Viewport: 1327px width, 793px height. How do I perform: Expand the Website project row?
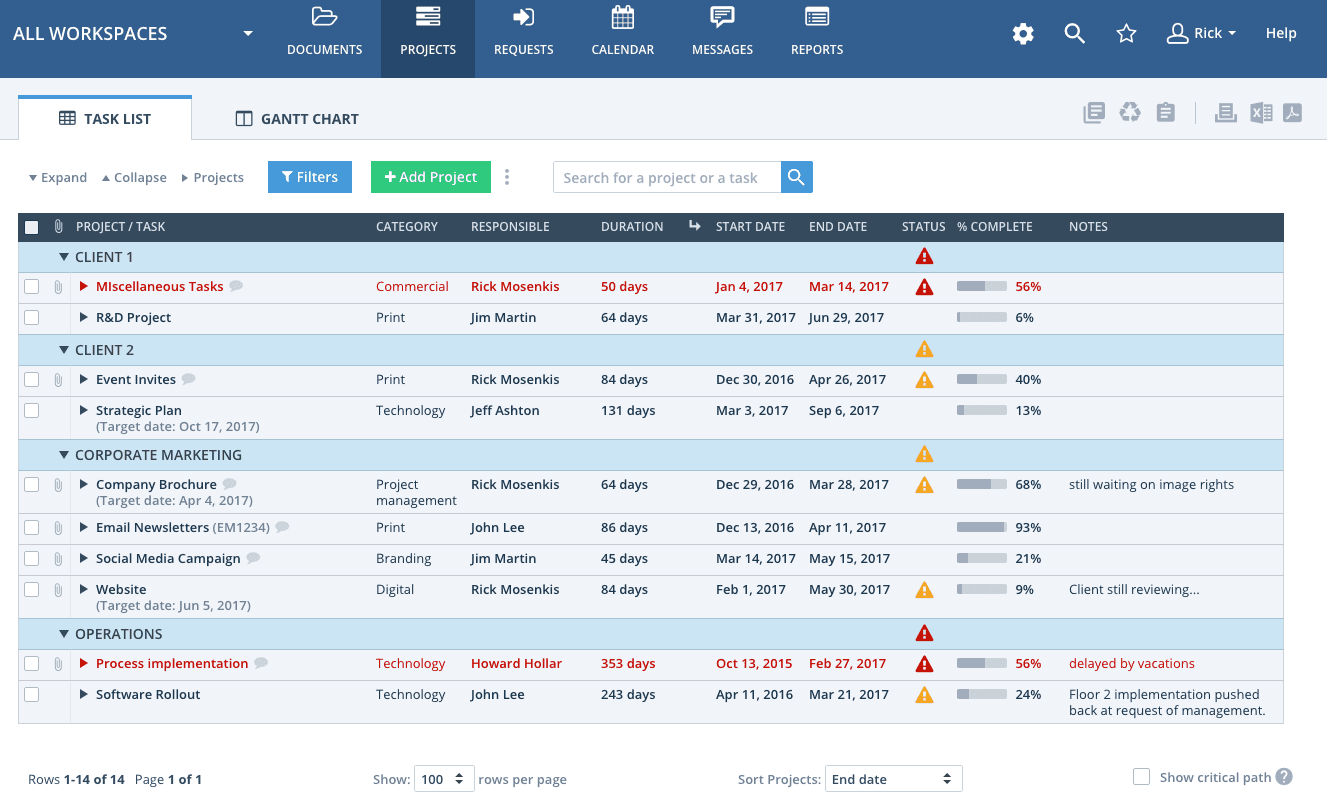click(x=84, y=590)
